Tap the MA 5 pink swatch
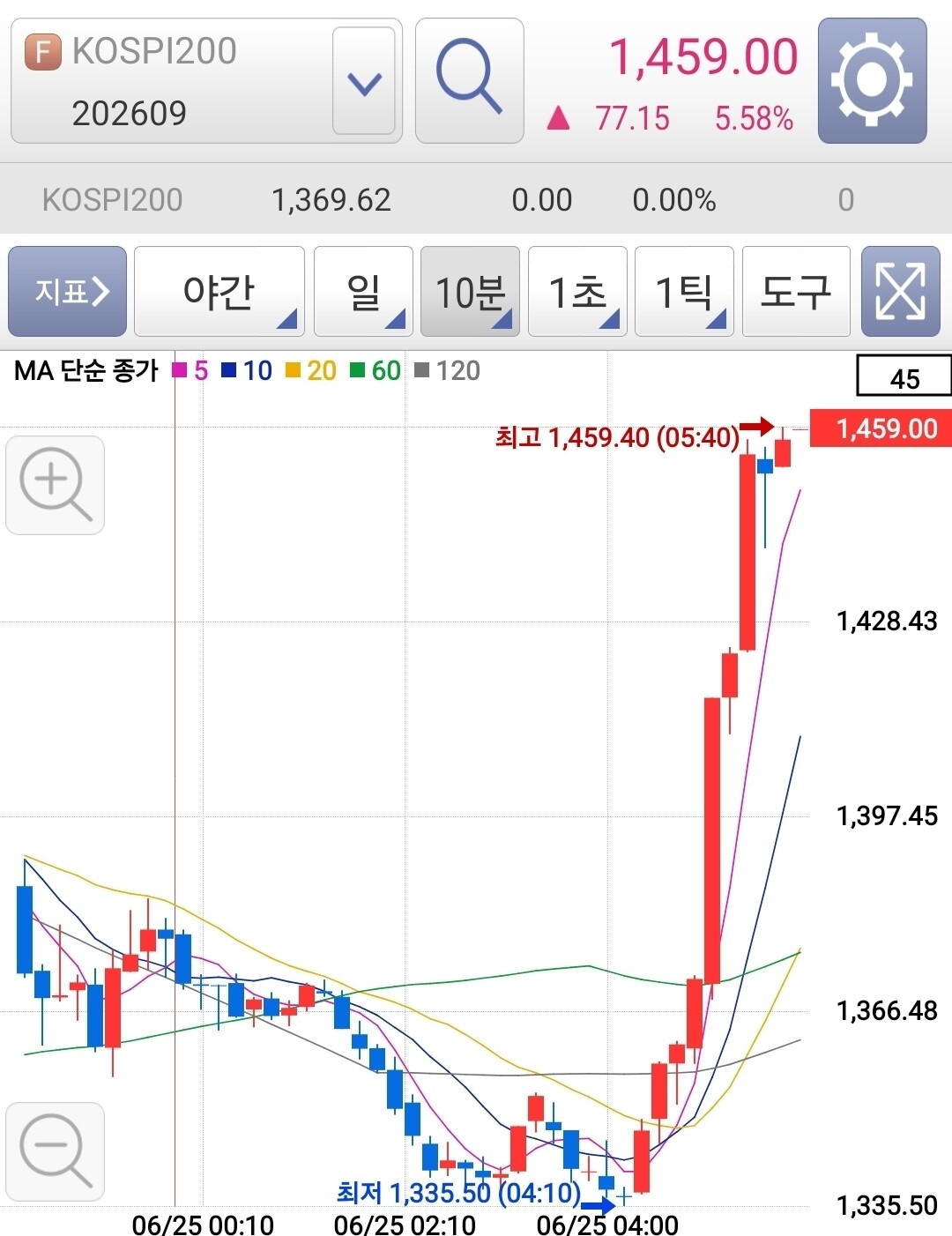 point(180,370)
